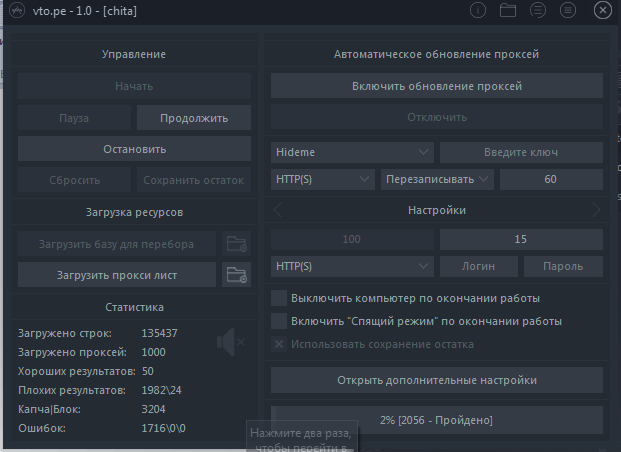Enable the "Спящий режим" checkbox
The image size is (621, 452).
coord(279,321)
